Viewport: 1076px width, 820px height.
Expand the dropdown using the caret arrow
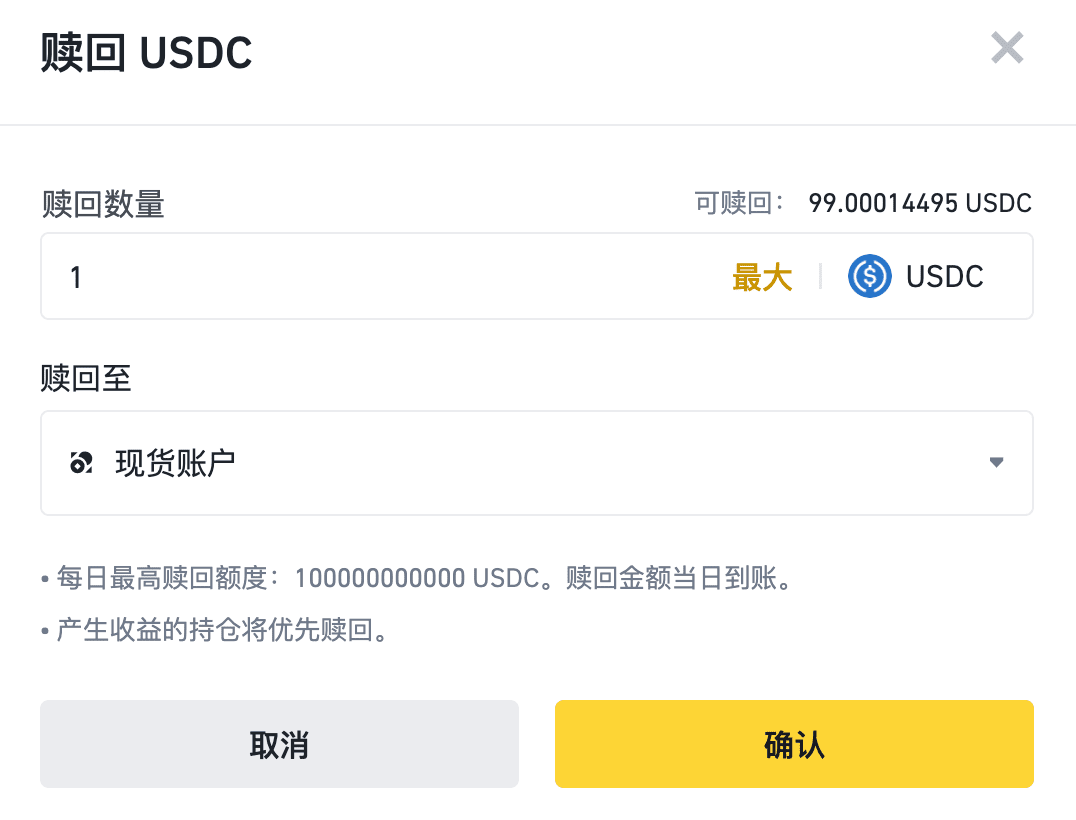[x=995, y=463]
